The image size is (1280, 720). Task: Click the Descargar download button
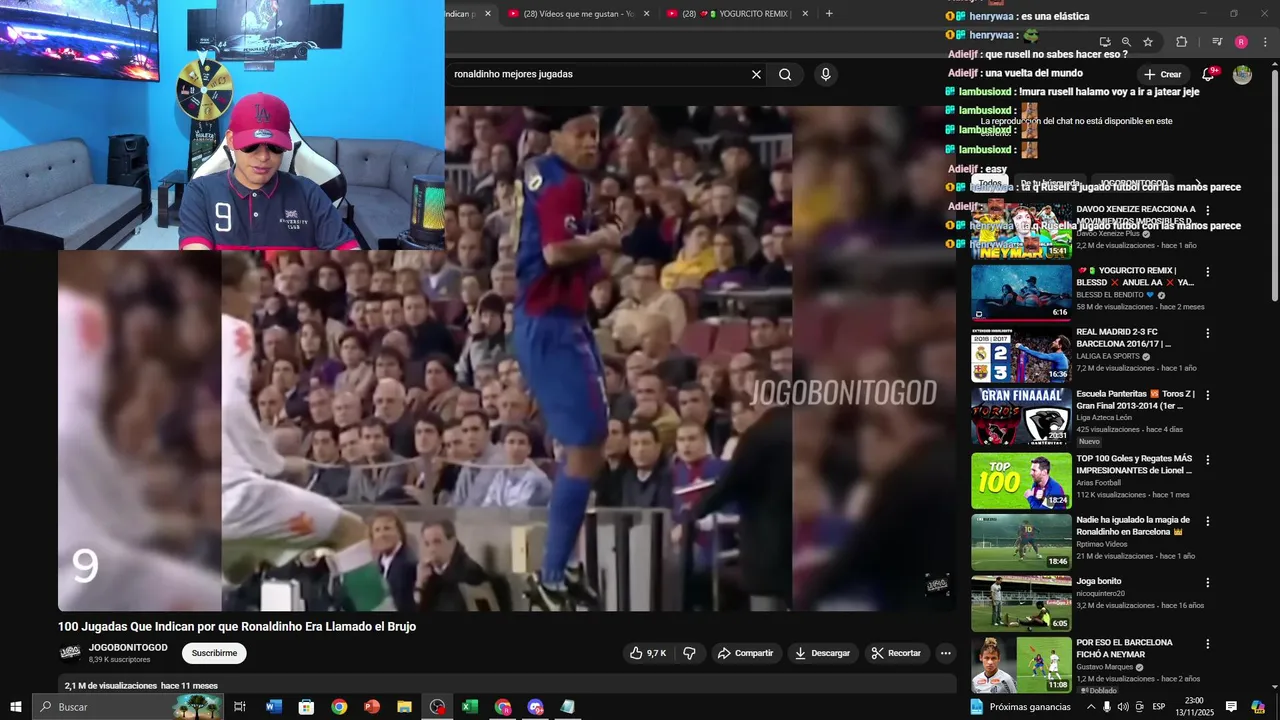(822, 653)
